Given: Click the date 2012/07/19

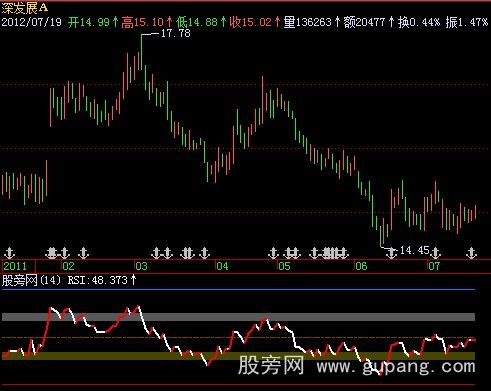Looking at the screenshot, I should pos(32,22).
